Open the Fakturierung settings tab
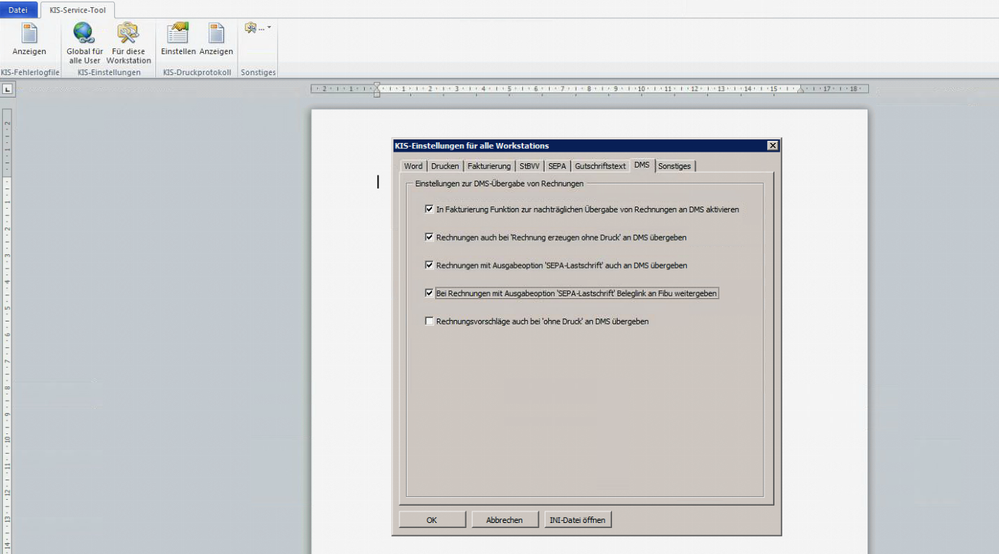This screenshot has width=999, height=554. pyautogui.click(x=489, y=166)
